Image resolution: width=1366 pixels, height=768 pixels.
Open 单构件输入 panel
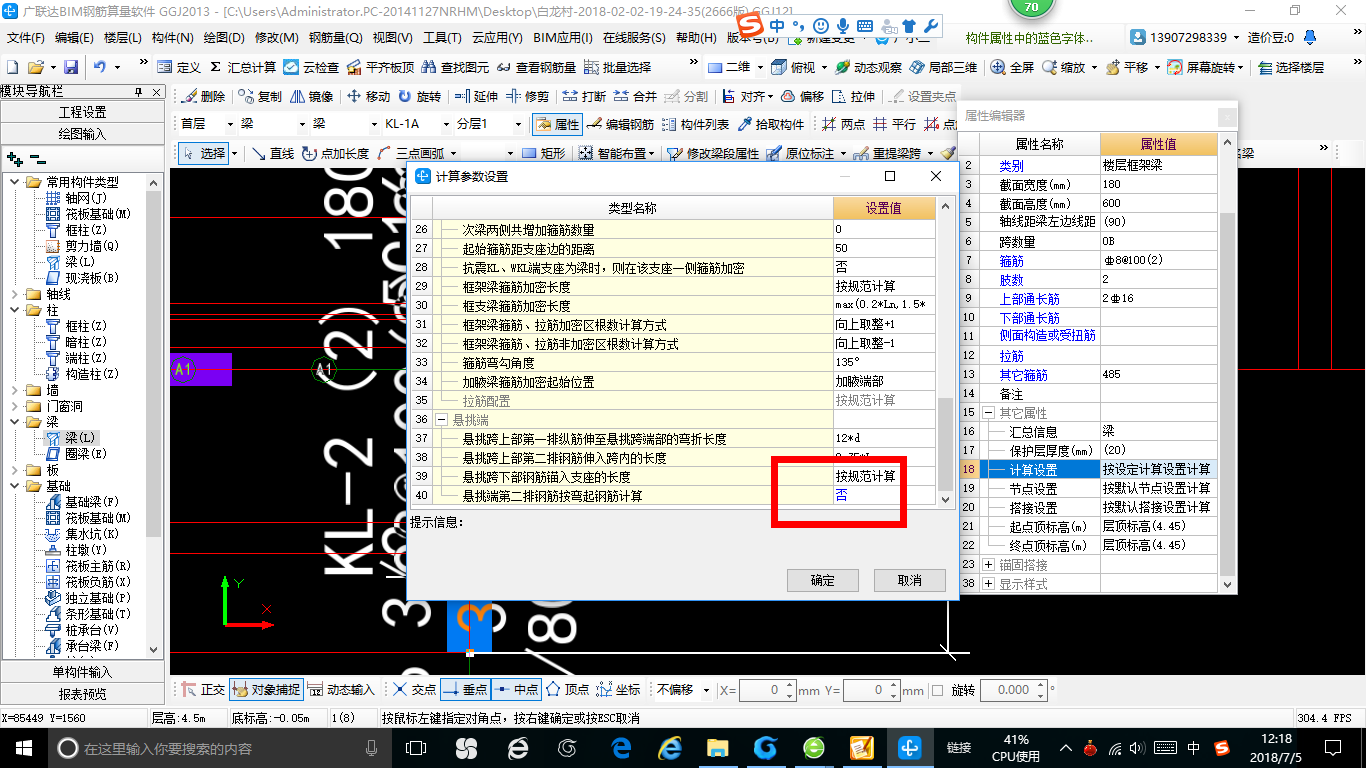(82, 672)
